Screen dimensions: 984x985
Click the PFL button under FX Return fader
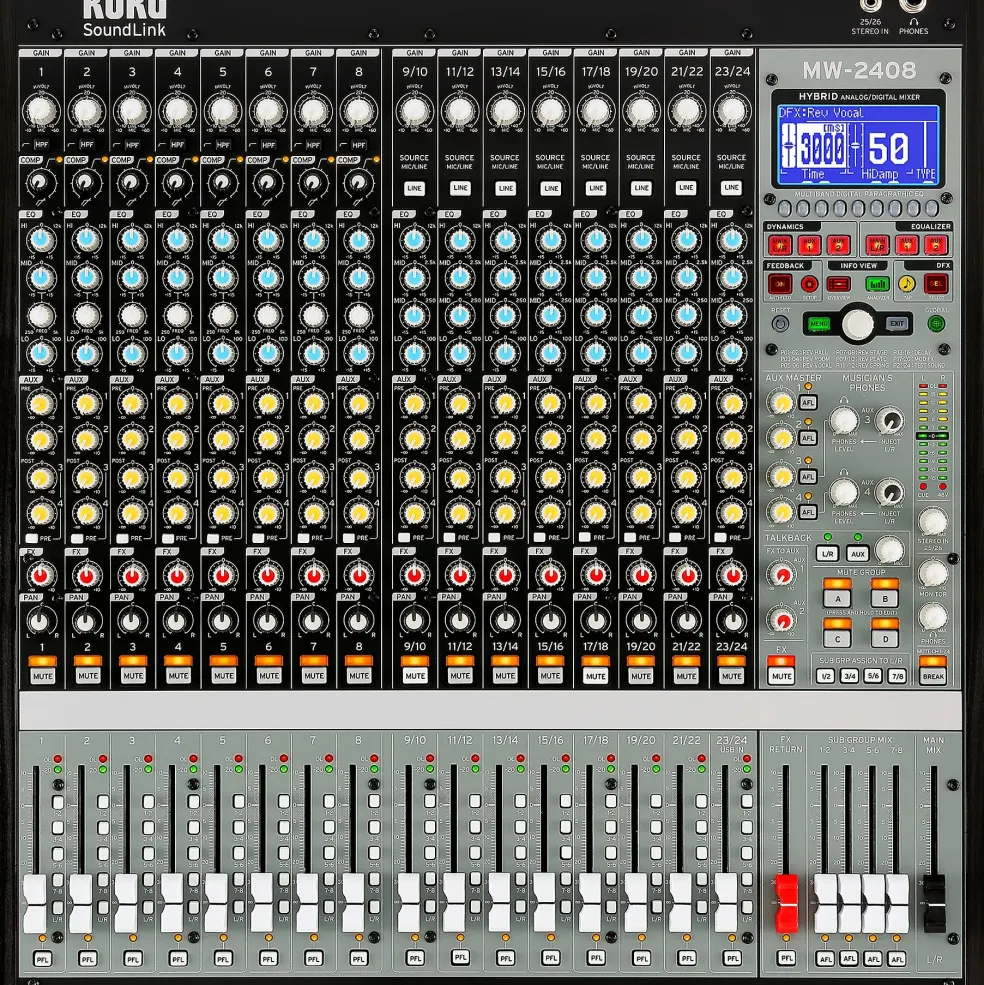(x=786, y=958)
